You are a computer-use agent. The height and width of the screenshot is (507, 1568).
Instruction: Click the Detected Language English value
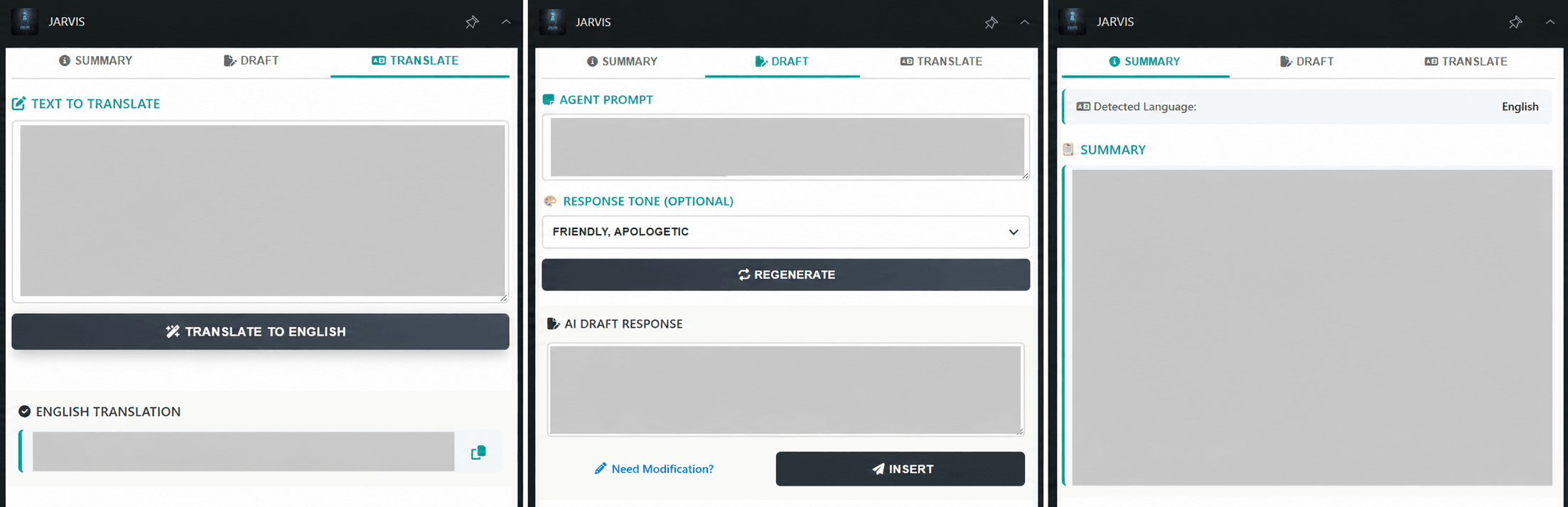point(1520,107)
